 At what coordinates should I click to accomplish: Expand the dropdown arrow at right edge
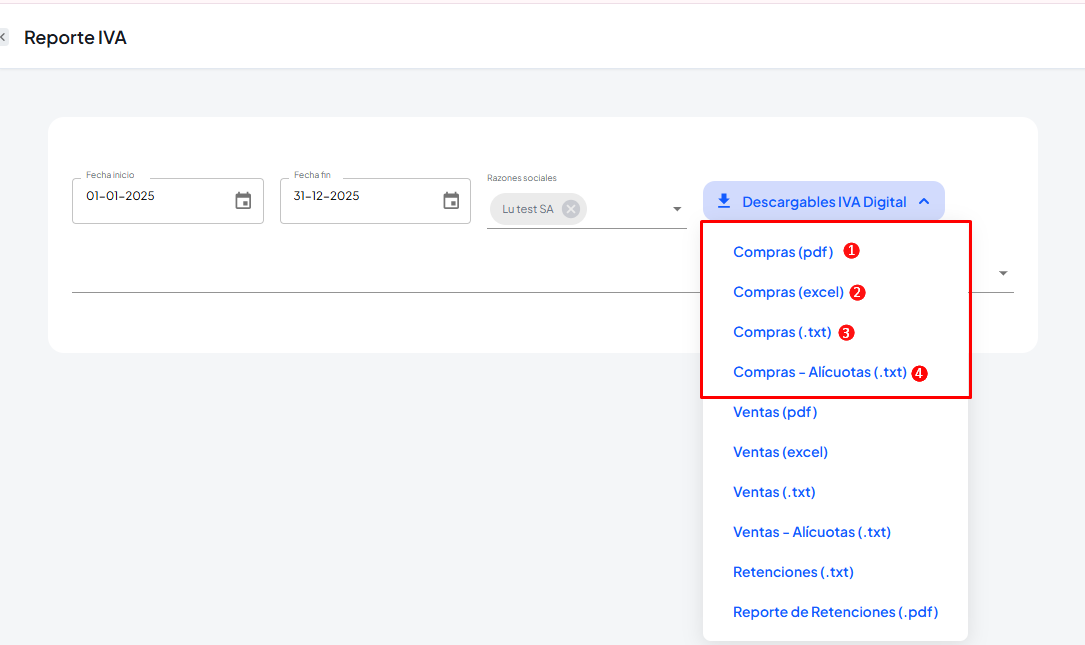pos(1002,273)
